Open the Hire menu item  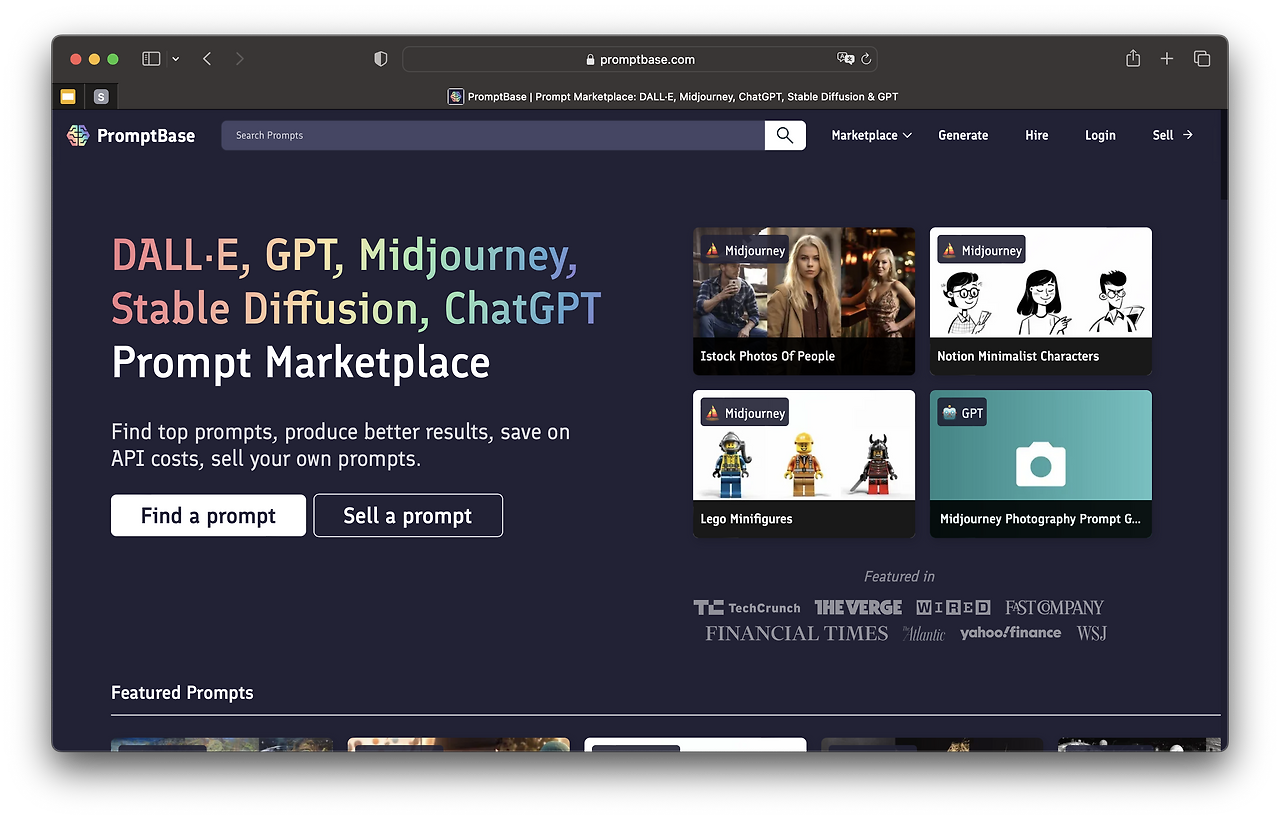coord(1037,135)
